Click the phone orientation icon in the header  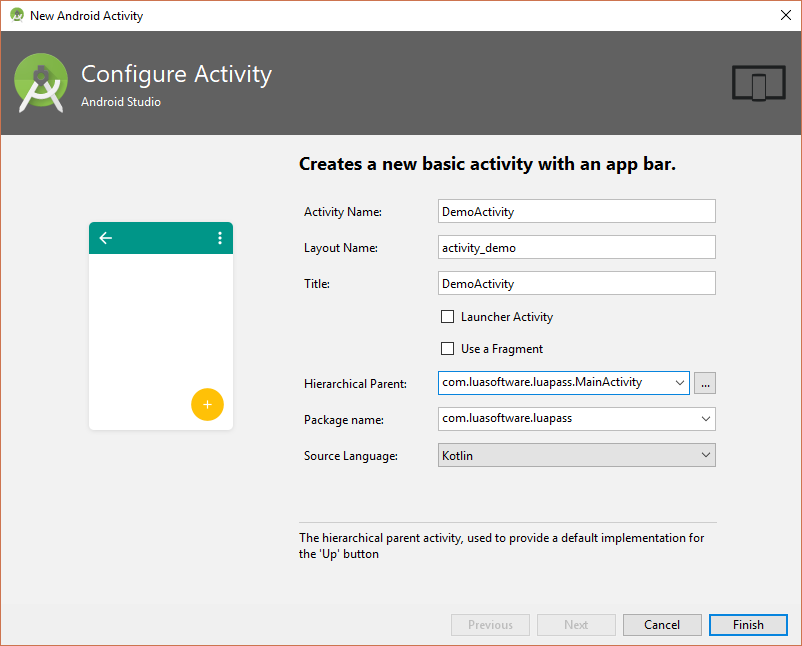758,83
